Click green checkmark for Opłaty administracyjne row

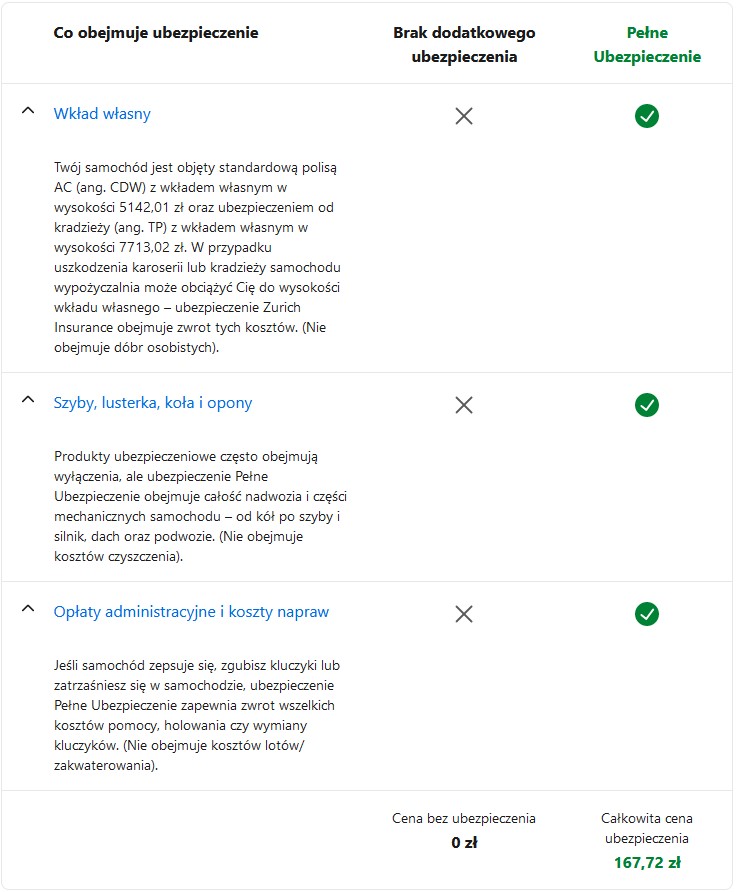pos(647,614)
